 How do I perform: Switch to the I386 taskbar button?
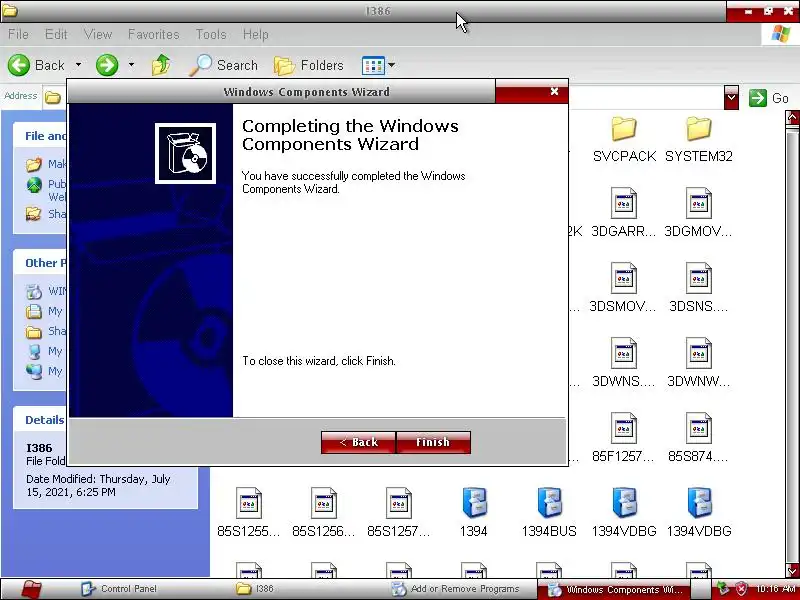(x=255, y=589)
